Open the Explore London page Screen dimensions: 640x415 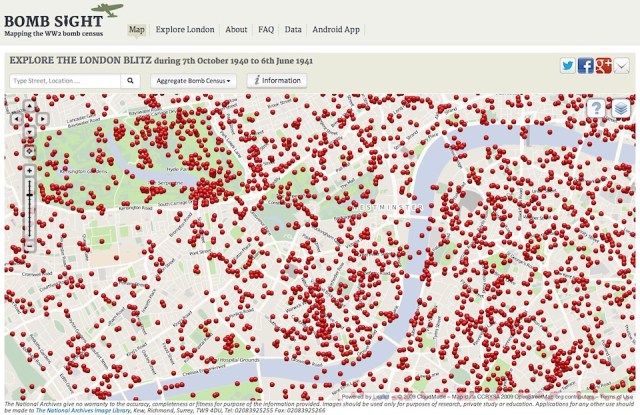pos(185,30)
